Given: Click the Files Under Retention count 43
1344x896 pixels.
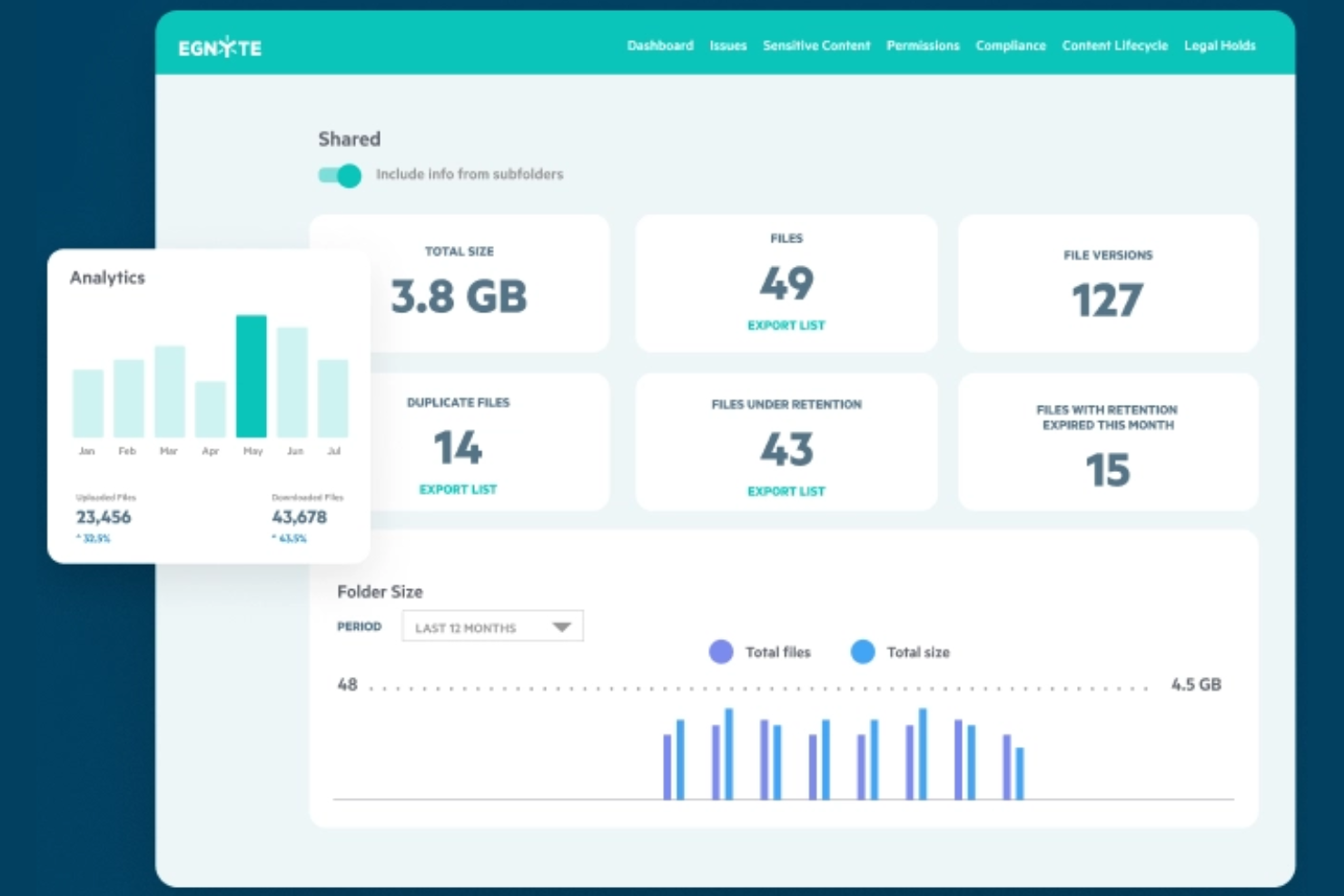Looking at the screenshot, I should click(786, 449).
